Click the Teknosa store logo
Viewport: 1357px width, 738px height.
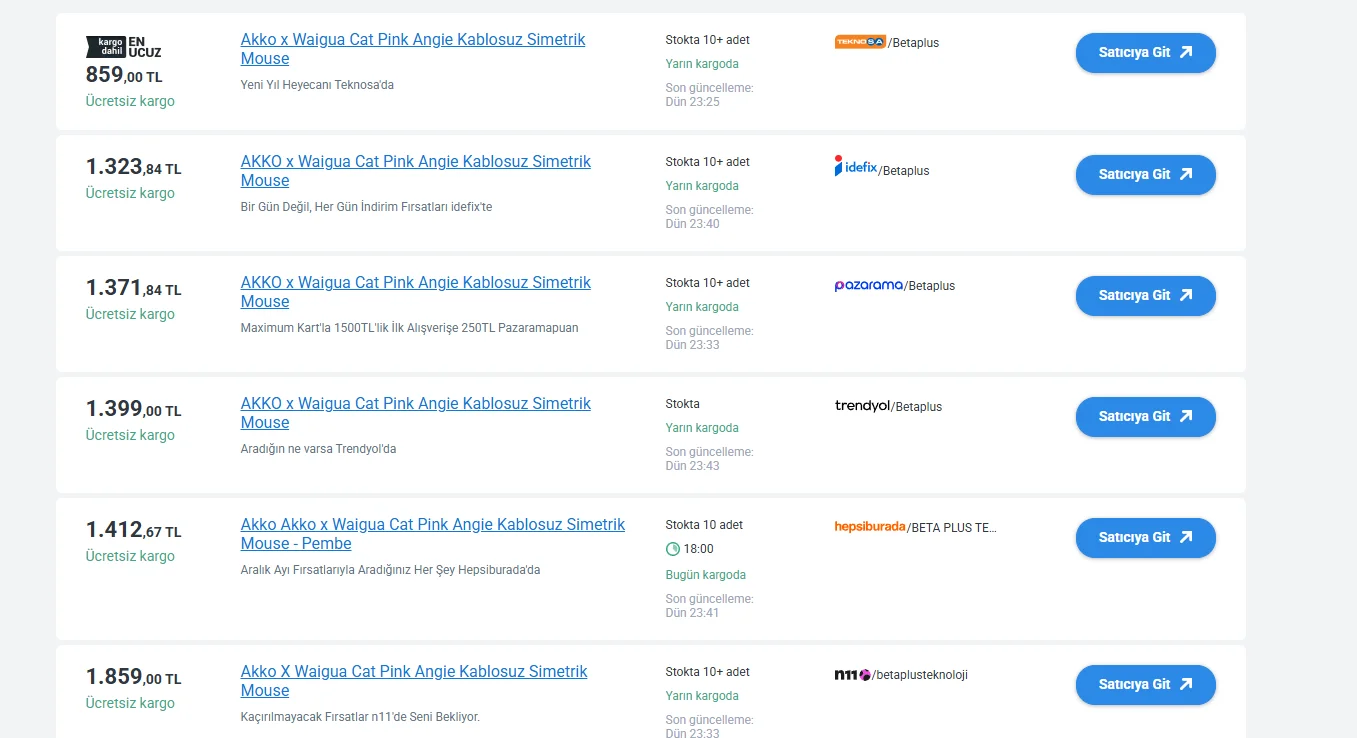pyautogui.click(x=860, y=42)
